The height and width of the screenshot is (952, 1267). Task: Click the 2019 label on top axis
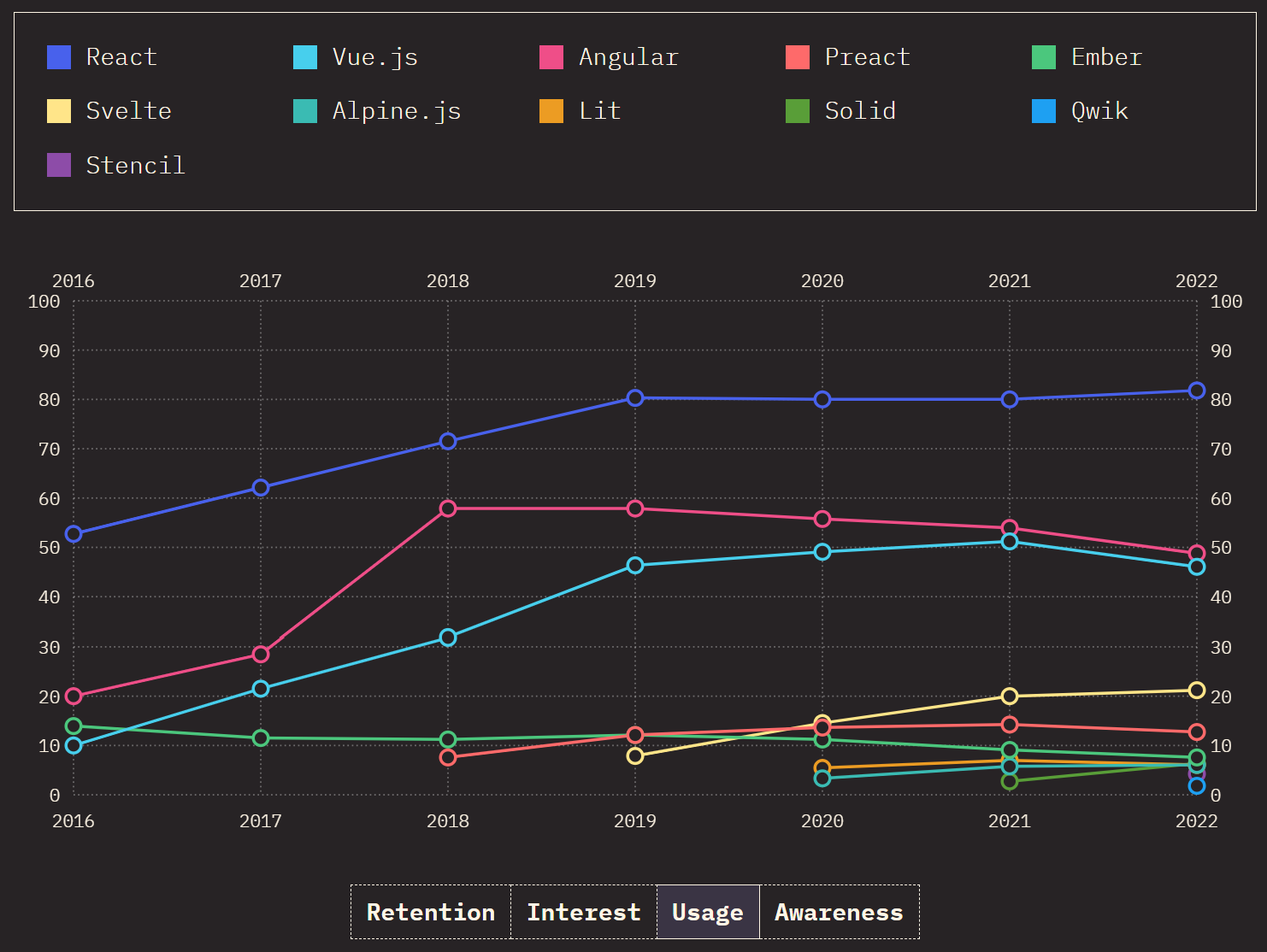point(635,281)
